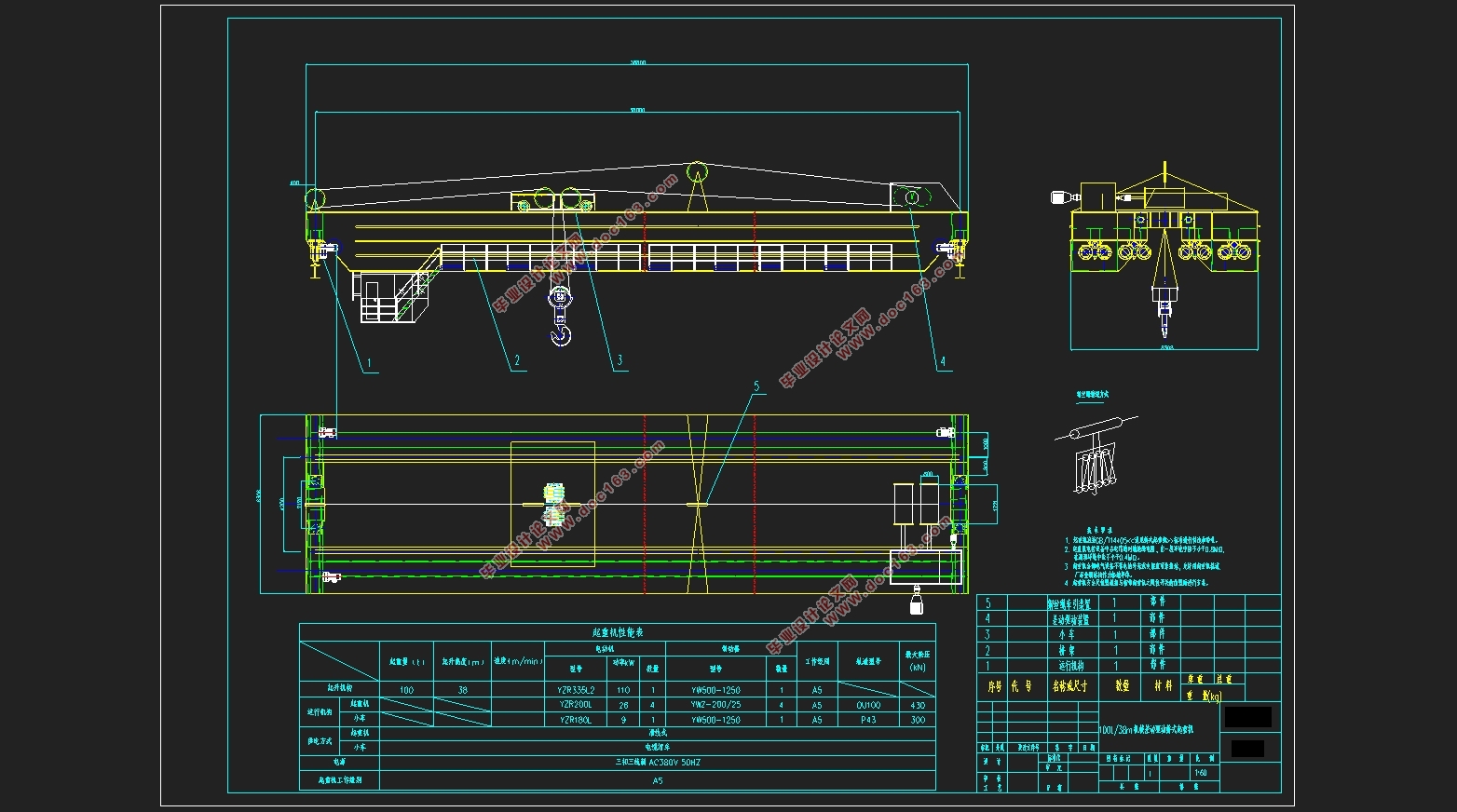1457x812 pixels.
Task: Click the 材料 parts list header
Action: click(1163, 686)
